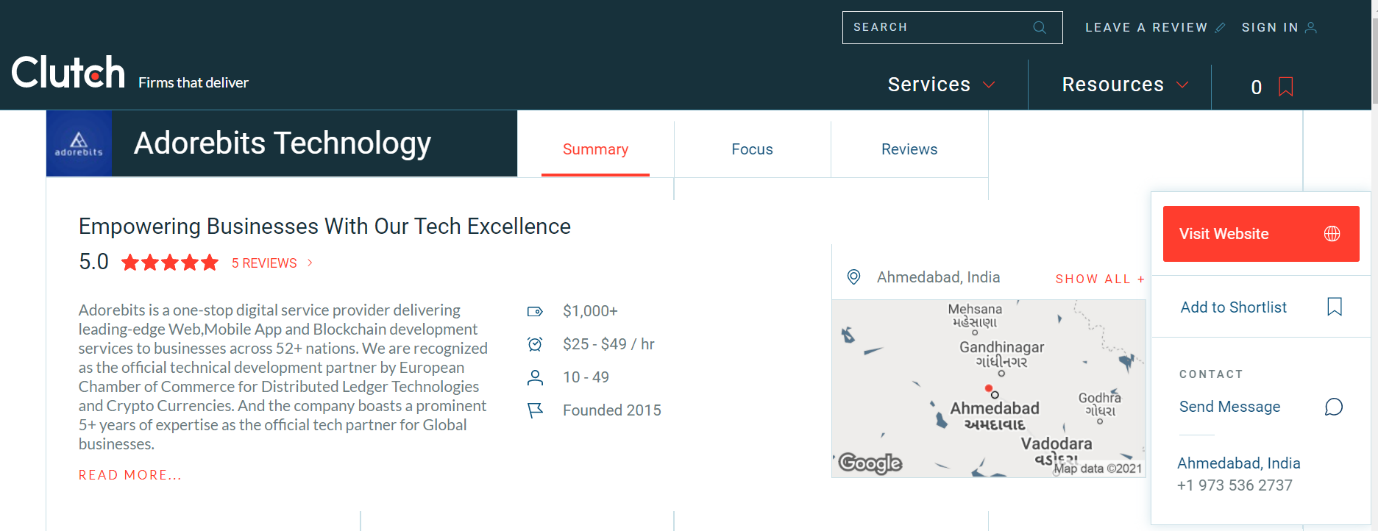Viewport: 1378px width, 531px height.
Task: Click the price tag icon next to $1,000+
Action: tap(535, 311)
